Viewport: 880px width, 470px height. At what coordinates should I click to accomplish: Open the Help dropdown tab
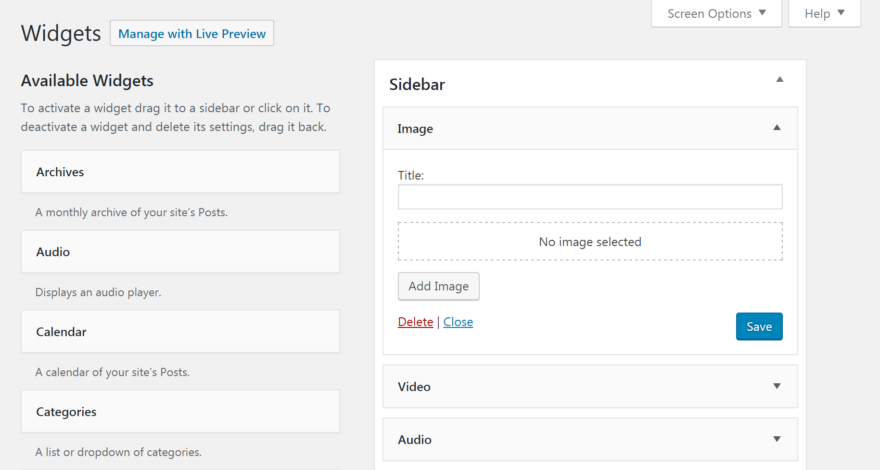[x=824, y=14]
